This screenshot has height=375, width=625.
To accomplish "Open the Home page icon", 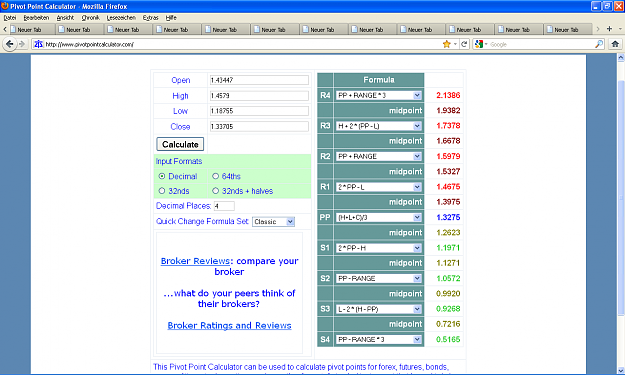I will (x=615, y=44).
